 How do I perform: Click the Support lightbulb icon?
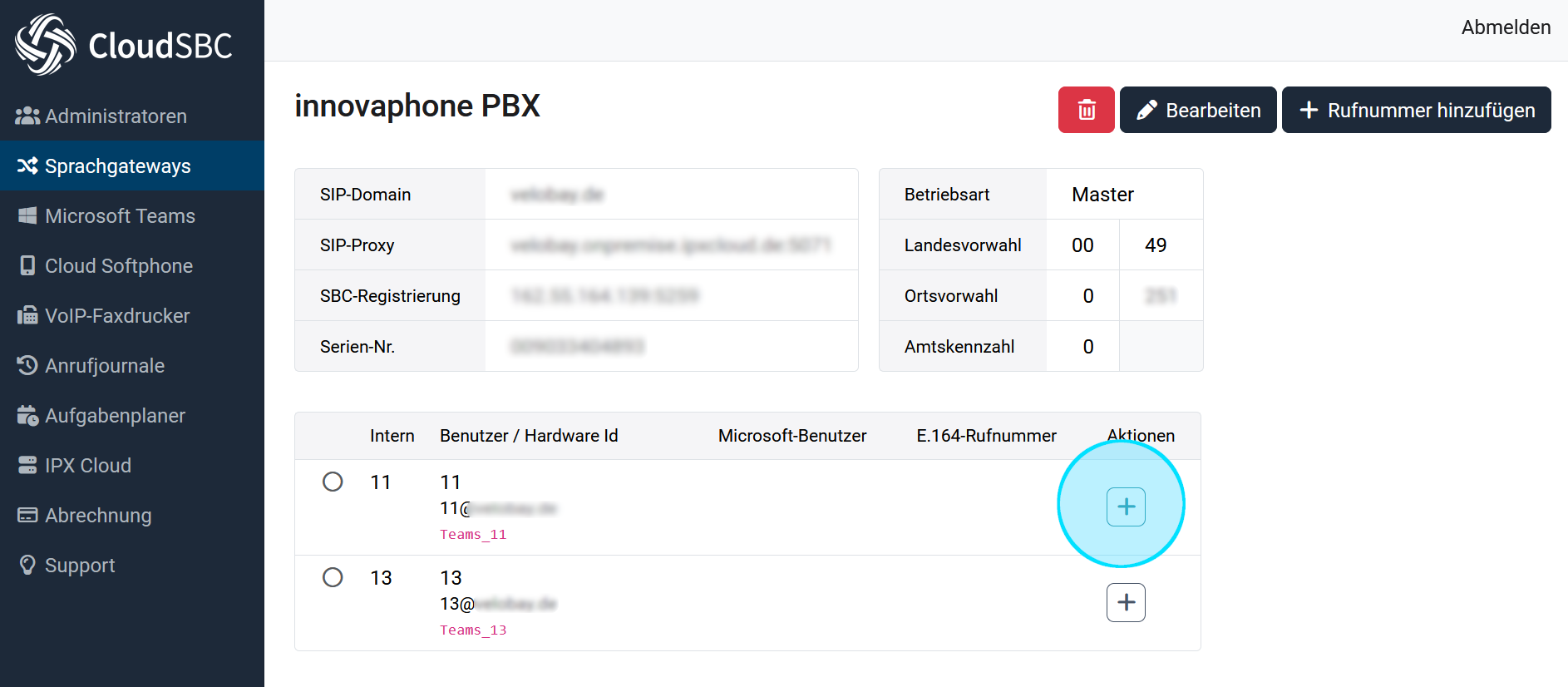[27, 566]
